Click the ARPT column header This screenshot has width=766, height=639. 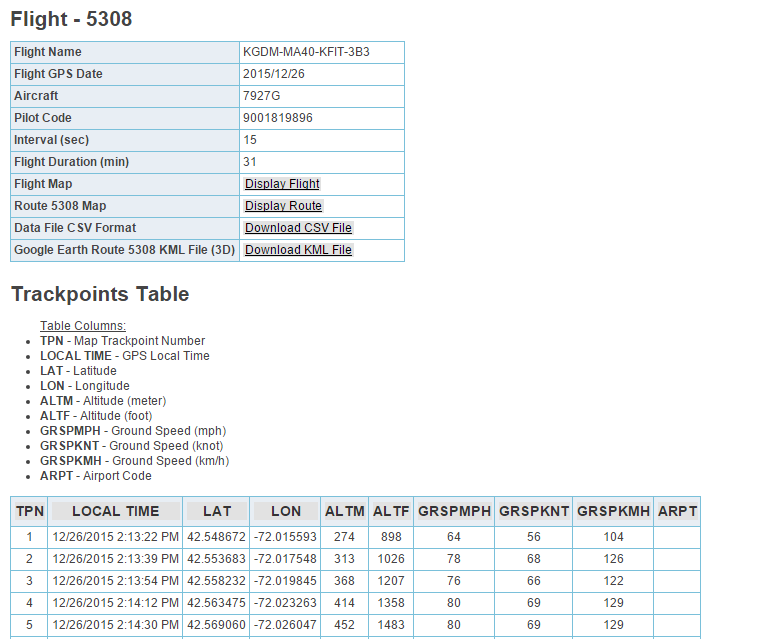(x=677, y=511)
